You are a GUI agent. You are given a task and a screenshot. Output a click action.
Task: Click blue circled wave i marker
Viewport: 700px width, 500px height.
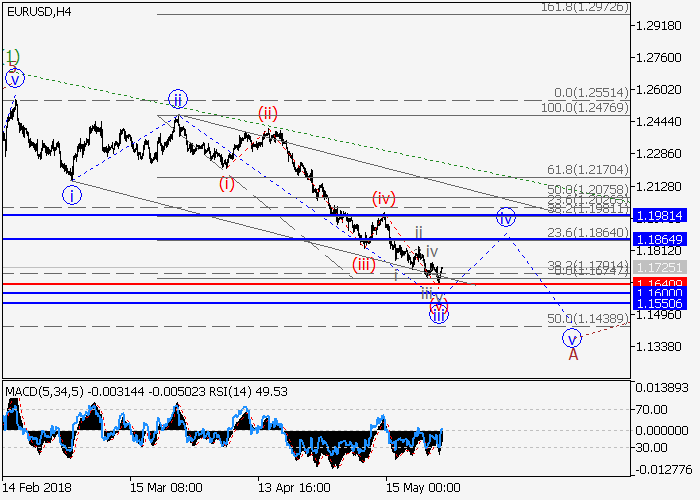72,194
